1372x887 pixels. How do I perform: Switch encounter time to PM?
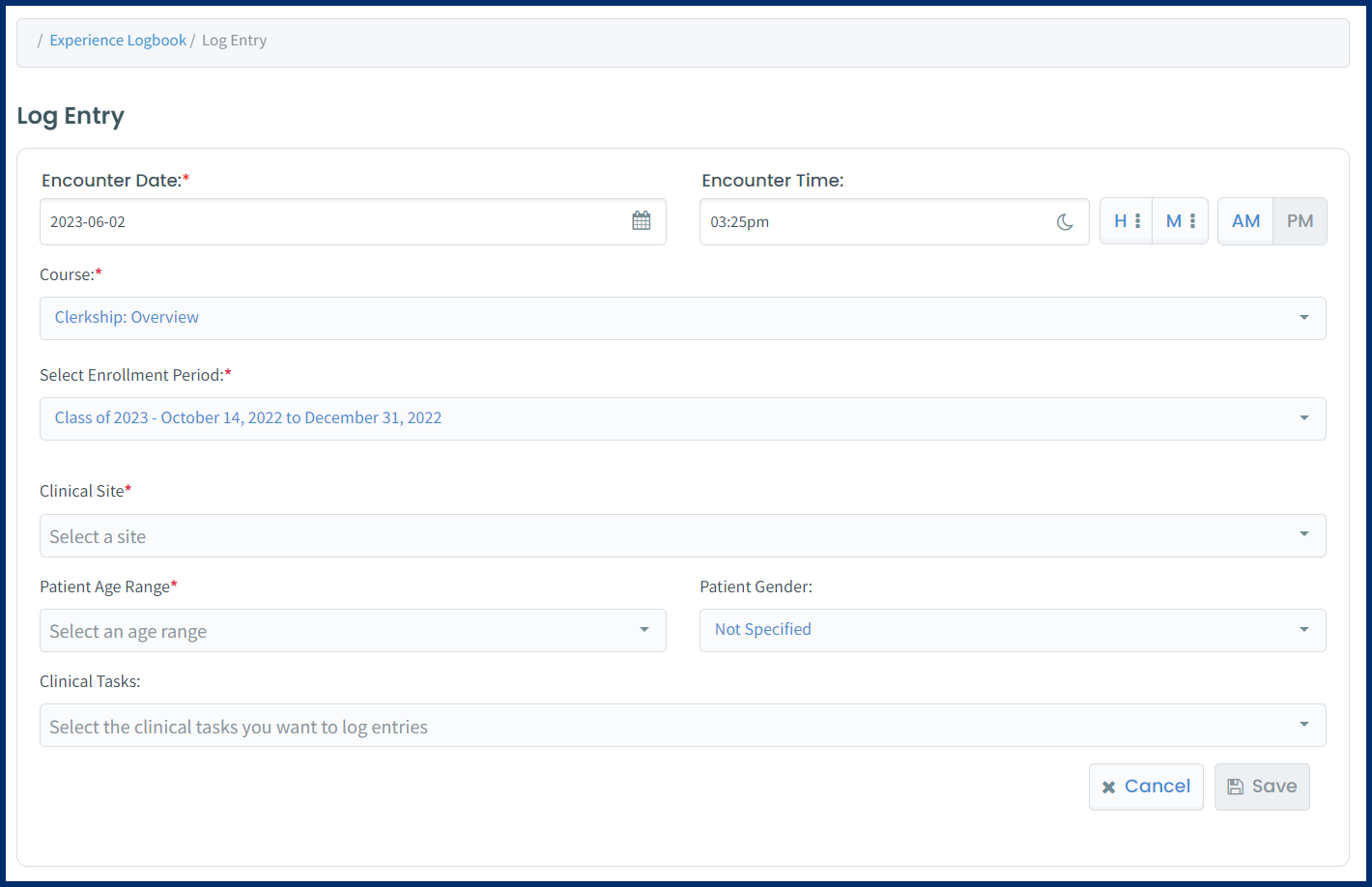(1299, 220)
